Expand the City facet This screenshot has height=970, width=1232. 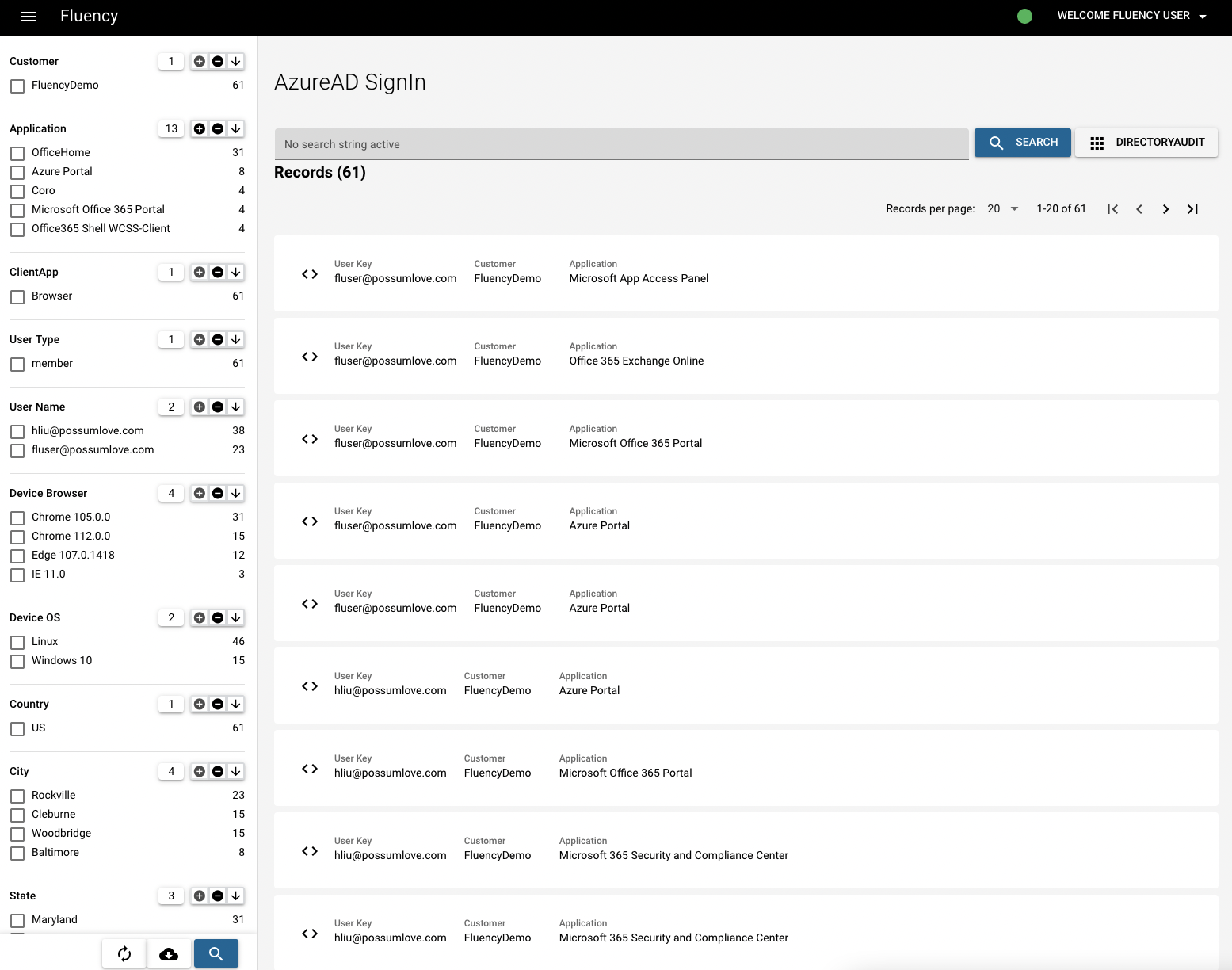[235, 771]
